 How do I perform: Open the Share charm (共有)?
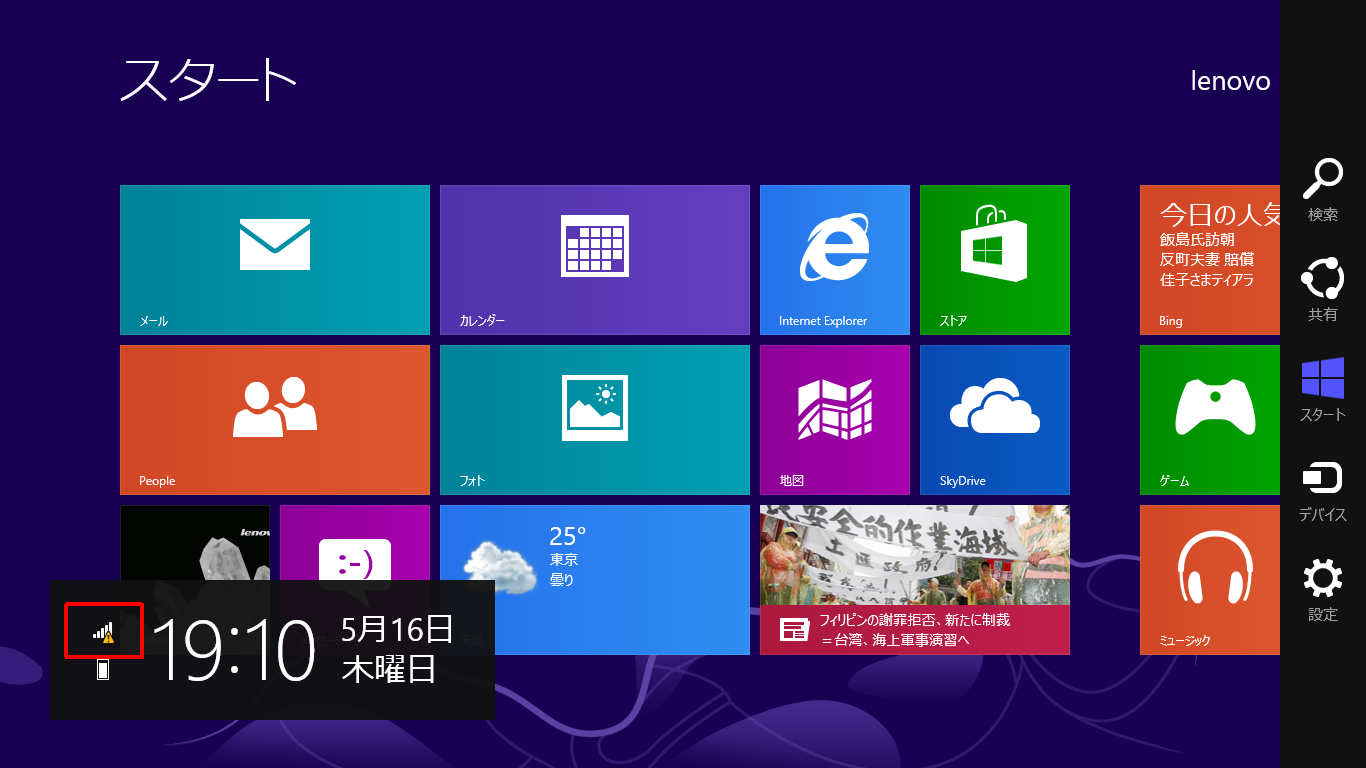1322,290
